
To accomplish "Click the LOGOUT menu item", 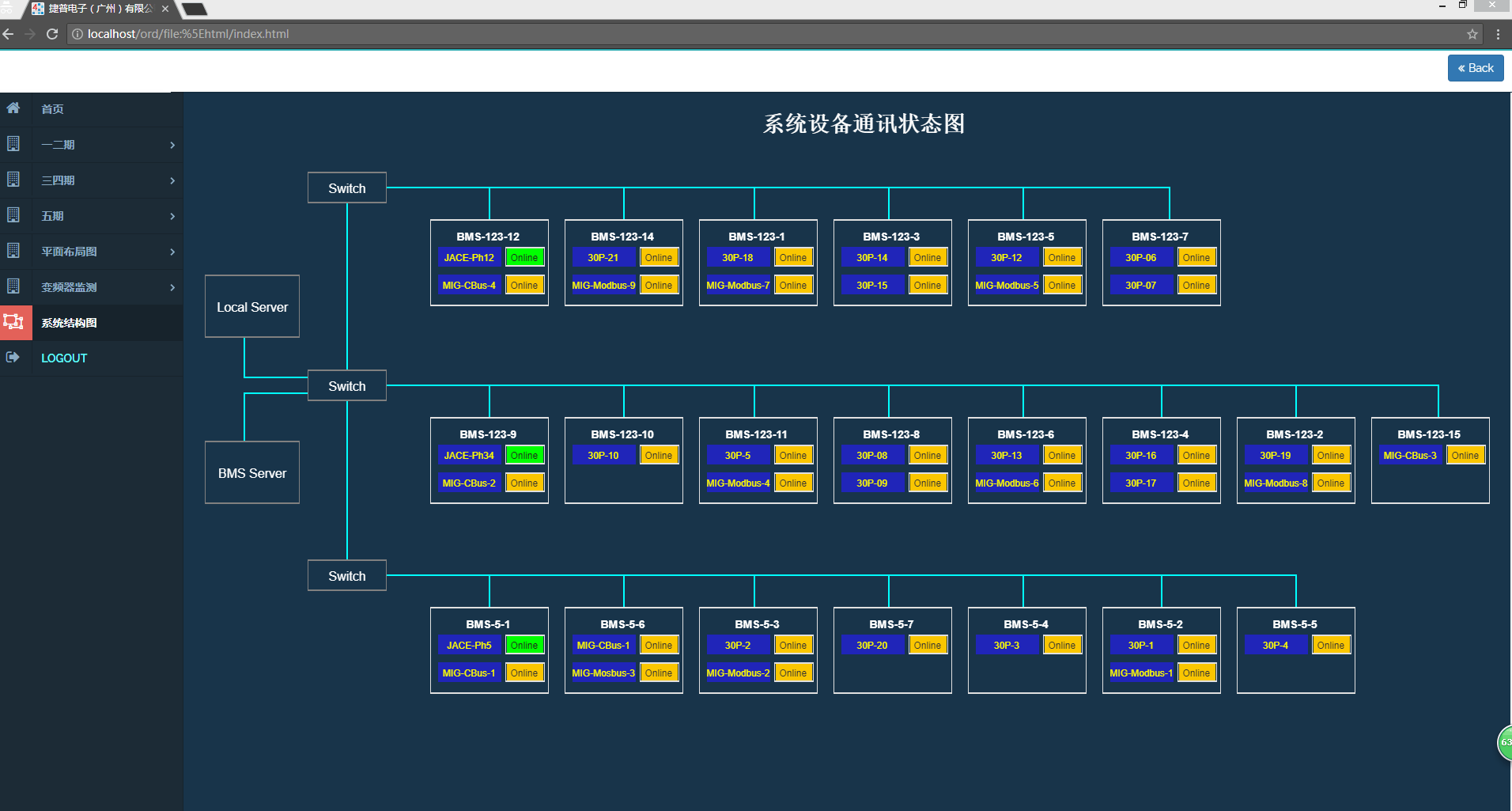I will (92, 358).
